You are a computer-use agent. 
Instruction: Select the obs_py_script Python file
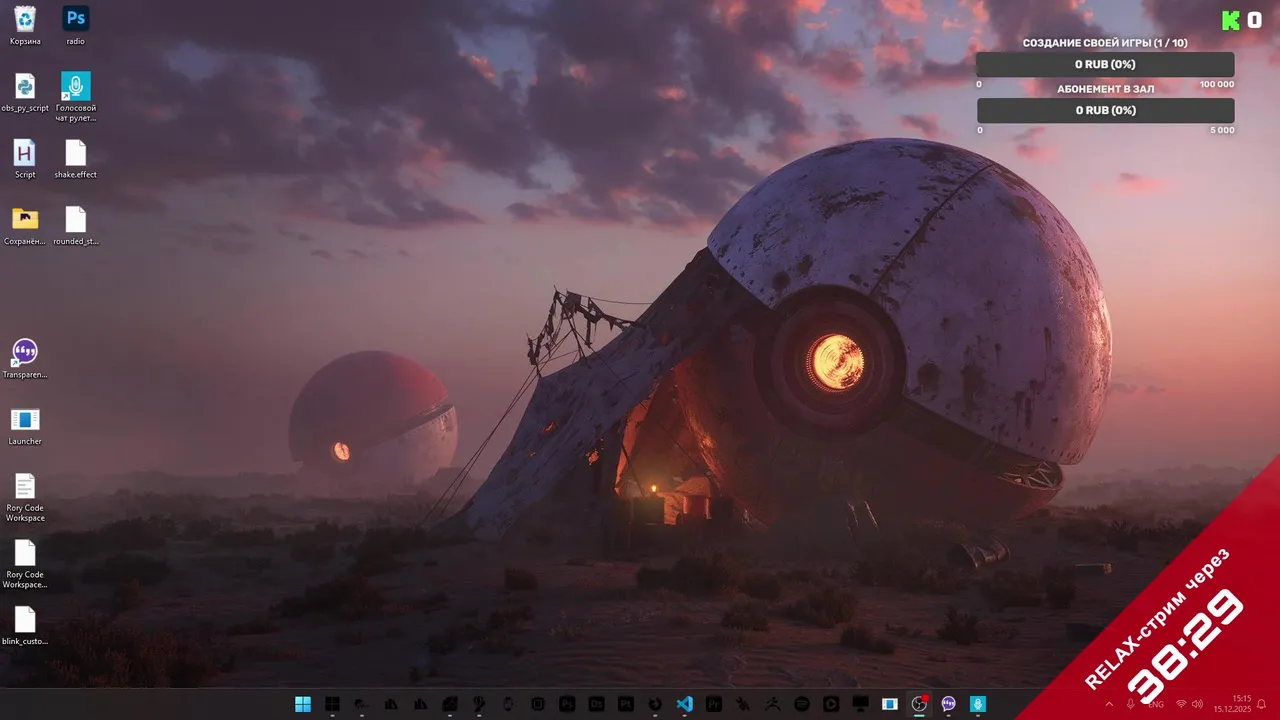coord(25,93)
